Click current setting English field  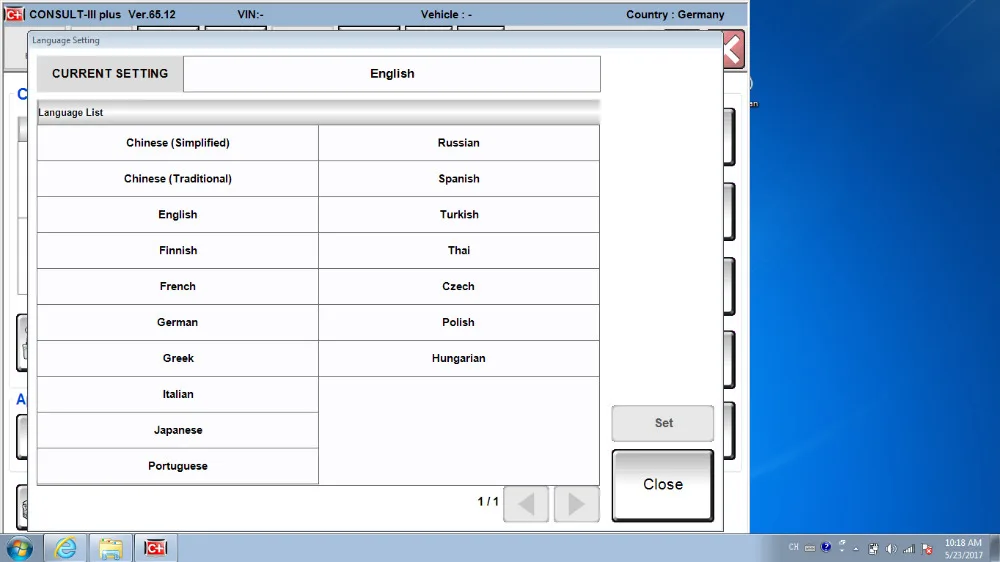392,74
